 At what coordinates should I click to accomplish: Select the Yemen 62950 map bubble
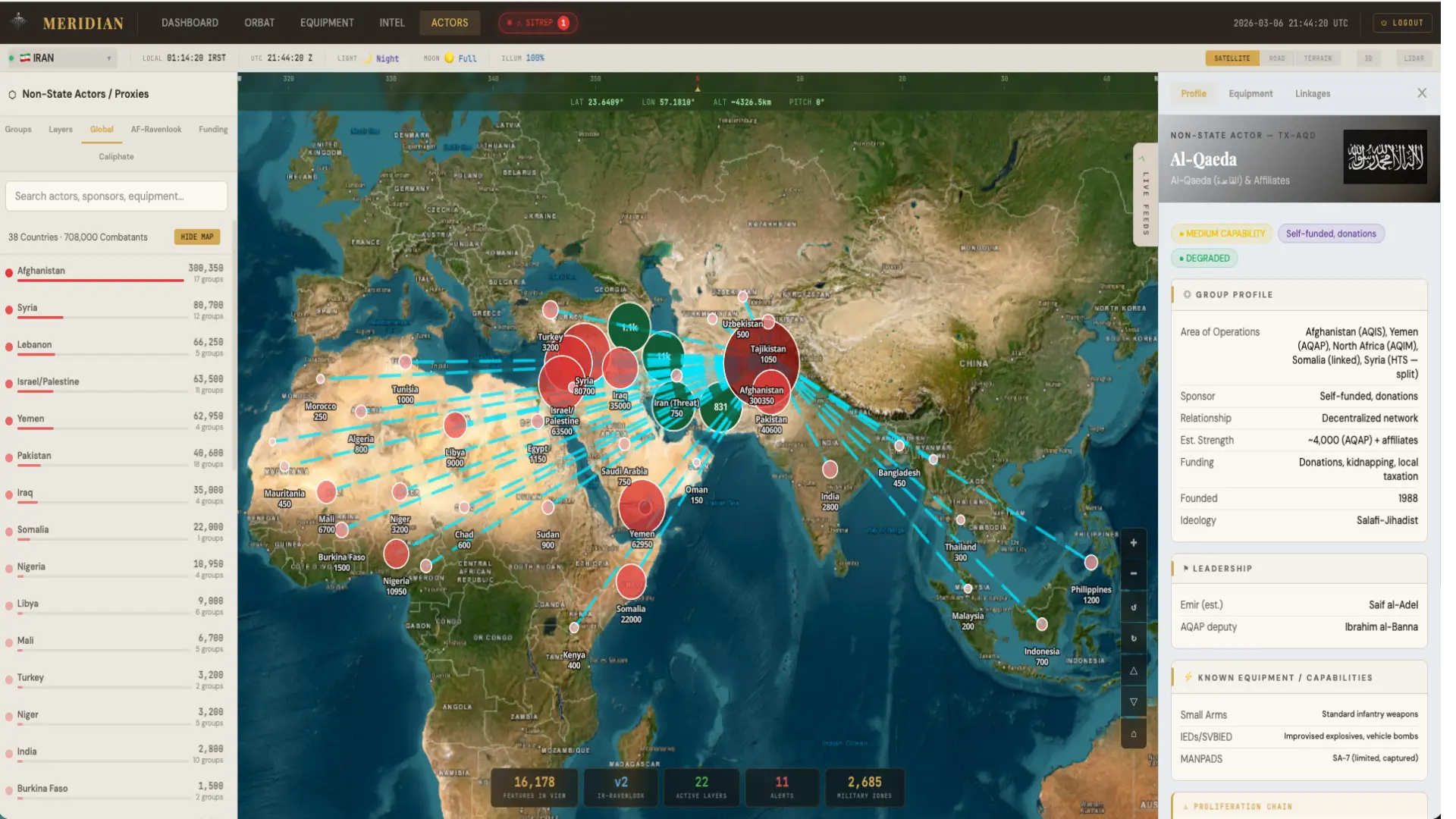642,507
